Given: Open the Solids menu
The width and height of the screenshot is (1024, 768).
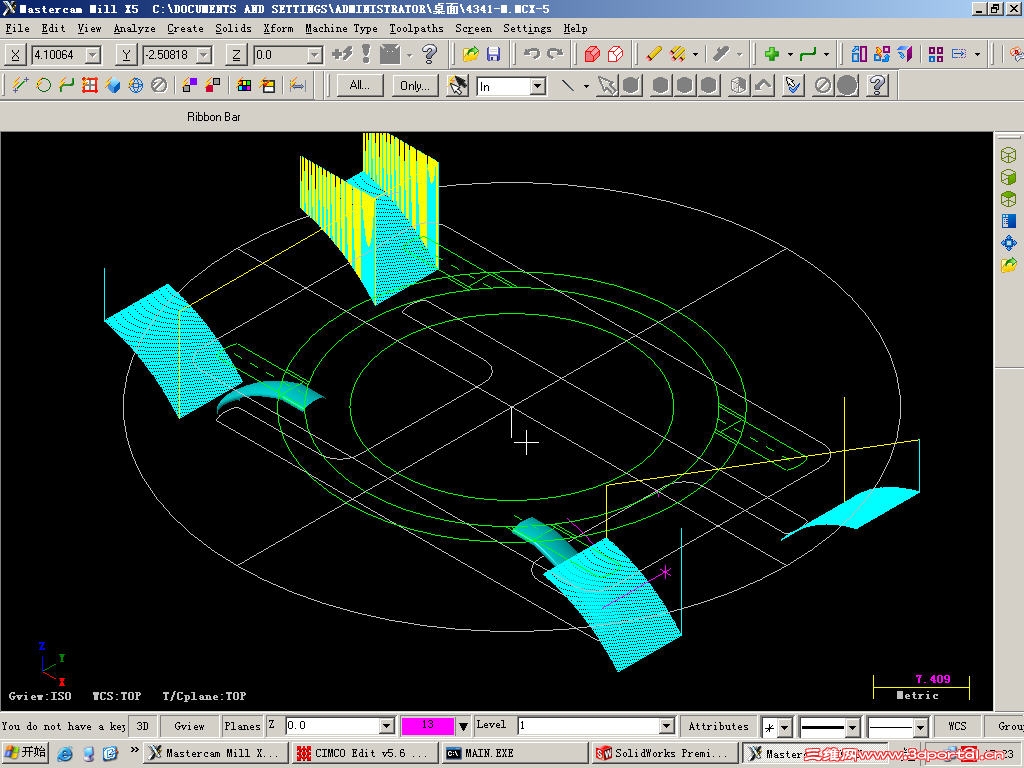Looking at the screenshot, I should point(233,28).
